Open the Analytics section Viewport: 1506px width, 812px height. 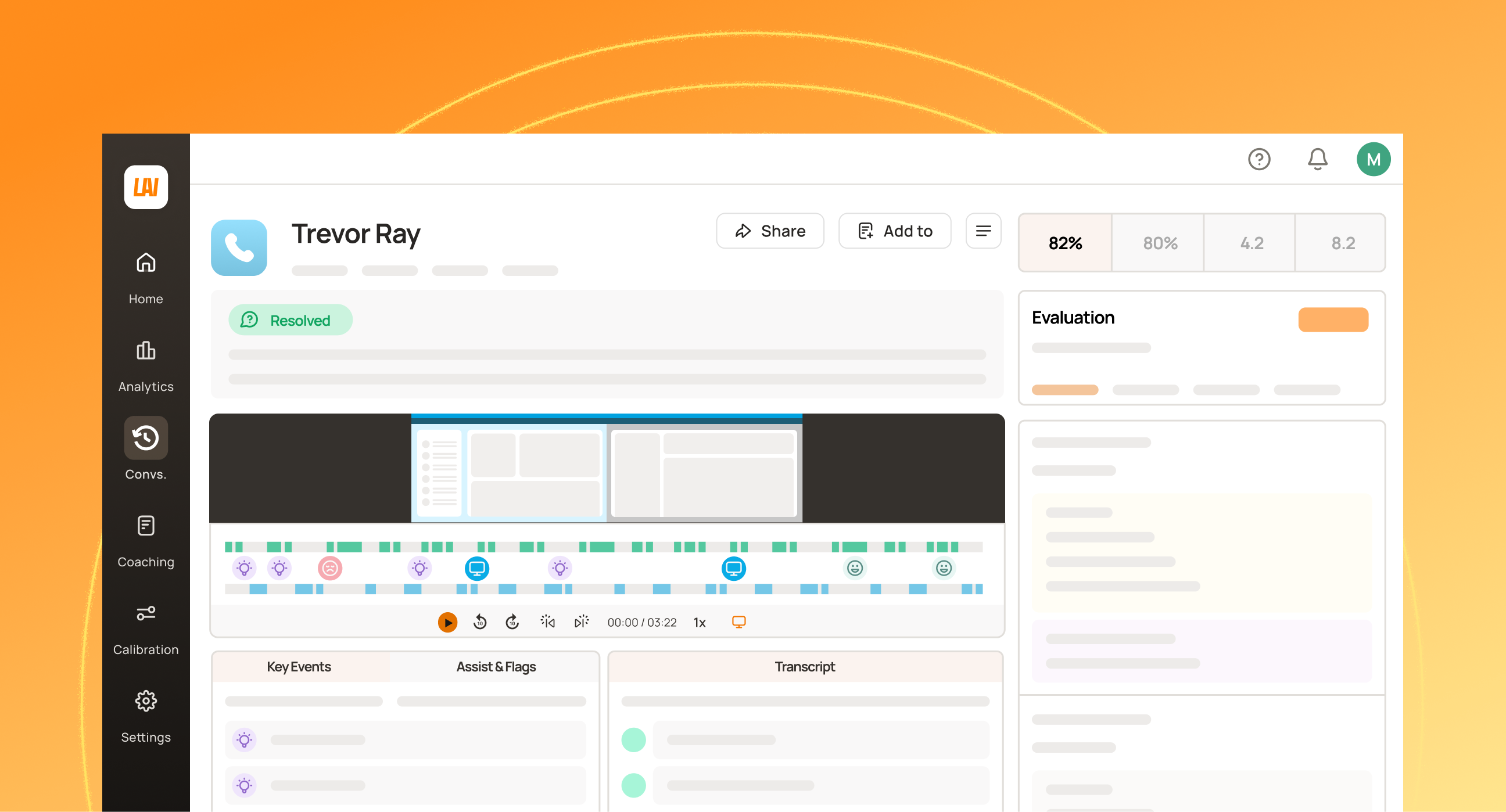point(146,364)
